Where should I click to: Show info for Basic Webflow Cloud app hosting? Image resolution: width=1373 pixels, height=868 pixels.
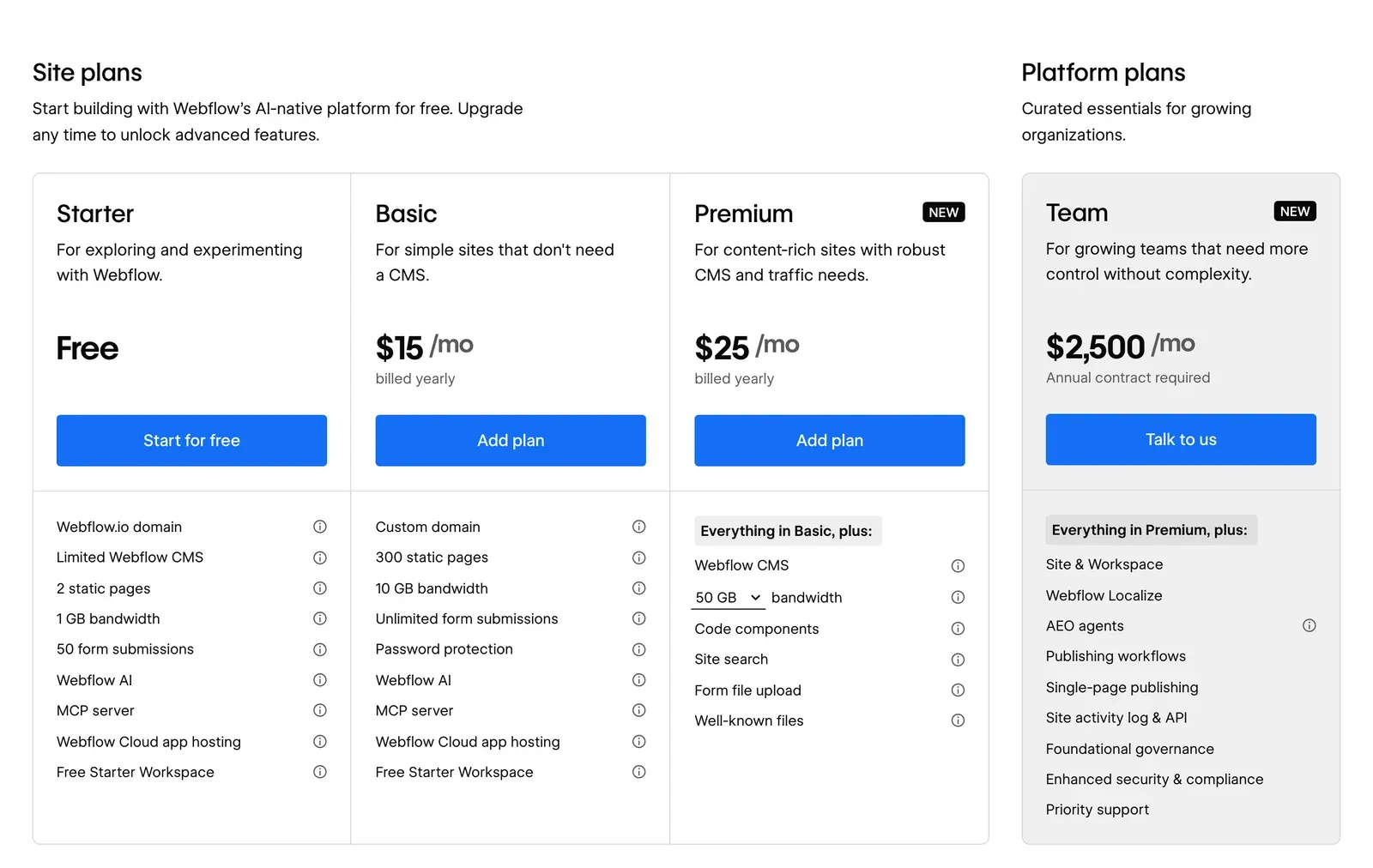[639, 741]
